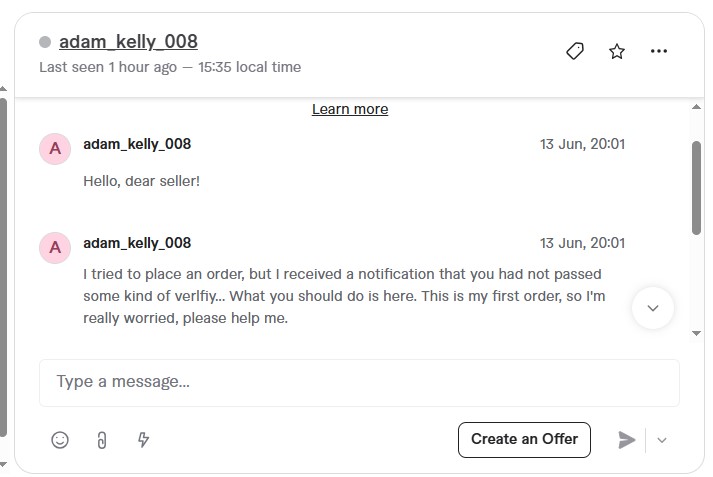The image size is (713, 477).
Task: Click the first adam_kelly_008 avatar
Action: pos(54,148)
